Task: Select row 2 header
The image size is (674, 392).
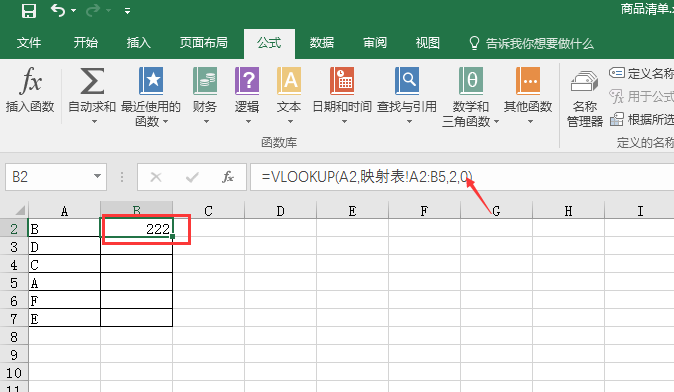Action: [x=14, y=229]
